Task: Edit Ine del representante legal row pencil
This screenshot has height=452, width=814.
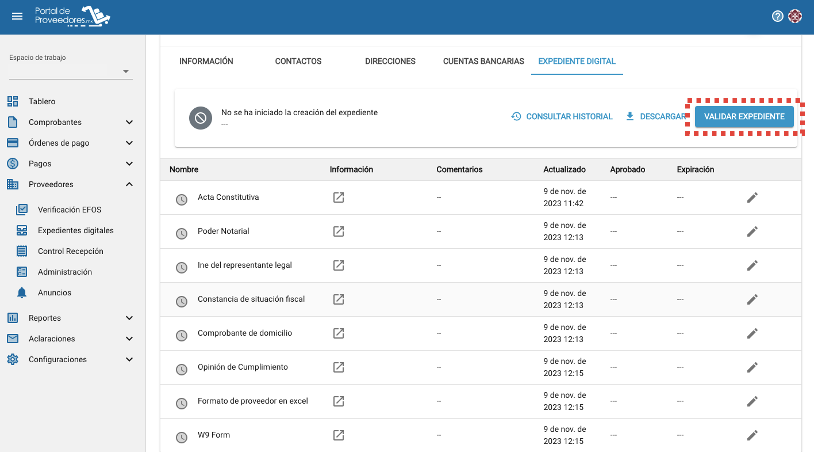Action: point(752,265)
